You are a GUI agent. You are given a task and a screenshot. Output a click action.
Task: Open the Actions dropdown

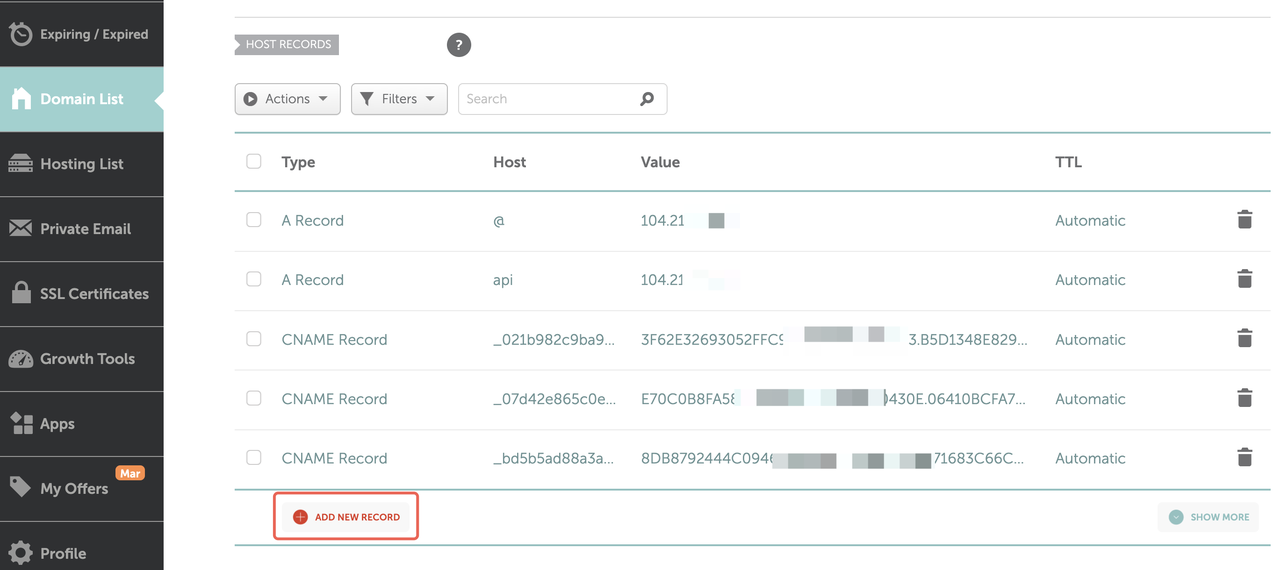pos(287,99)
